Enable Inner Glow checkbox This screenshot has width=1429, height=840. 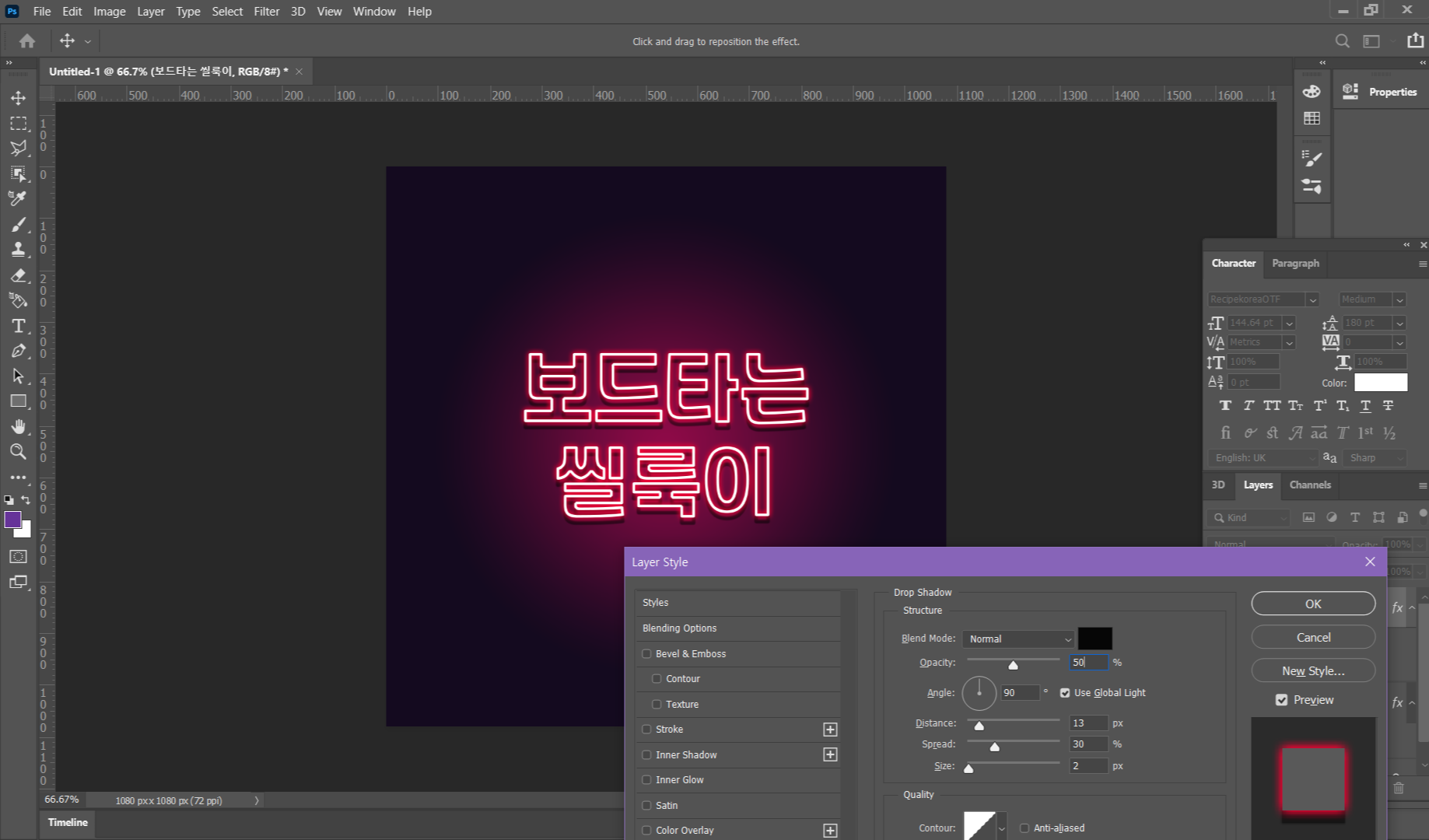[x=646, y=779]
